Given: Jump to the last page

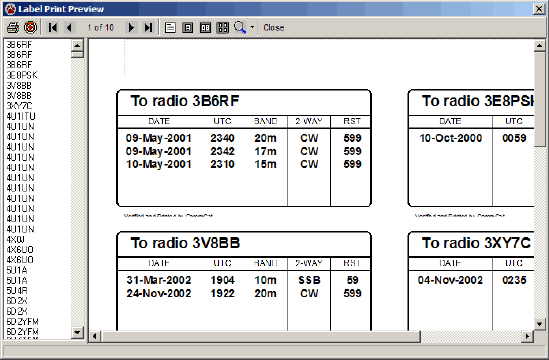Looking at the screenshot, I should coord(148,27).
